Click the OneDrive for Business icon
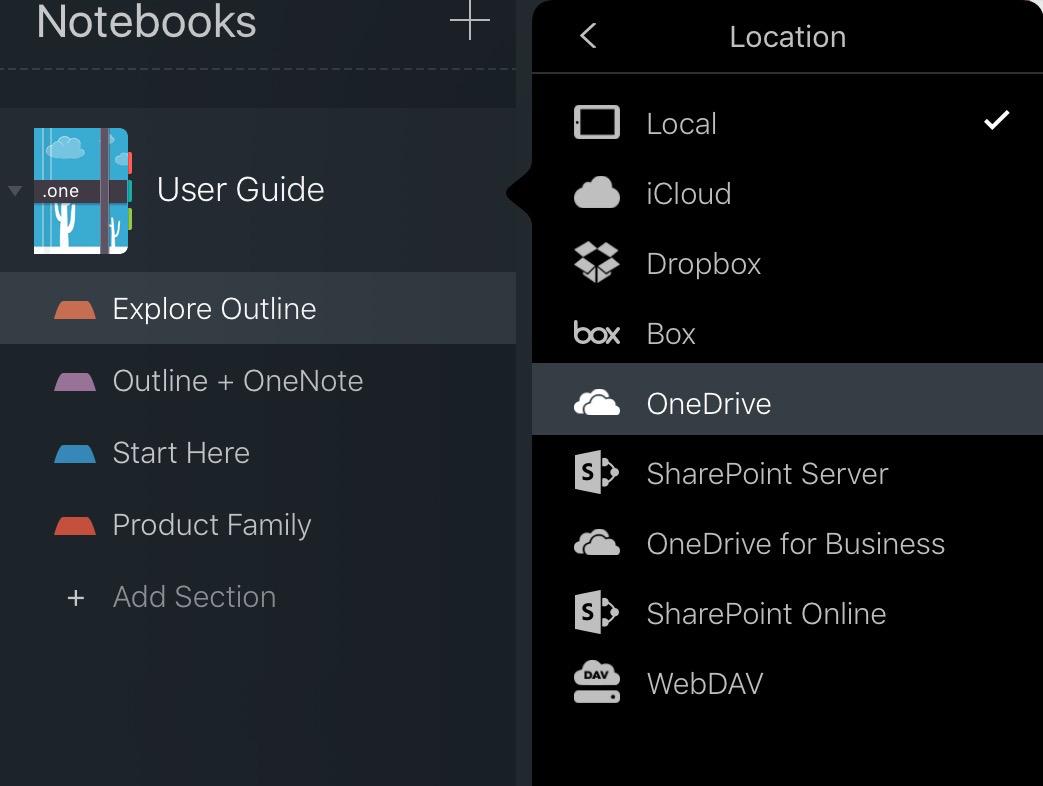Image resolution: width=1043 pixels, height=786 pixels. click(x=597, y=543)
